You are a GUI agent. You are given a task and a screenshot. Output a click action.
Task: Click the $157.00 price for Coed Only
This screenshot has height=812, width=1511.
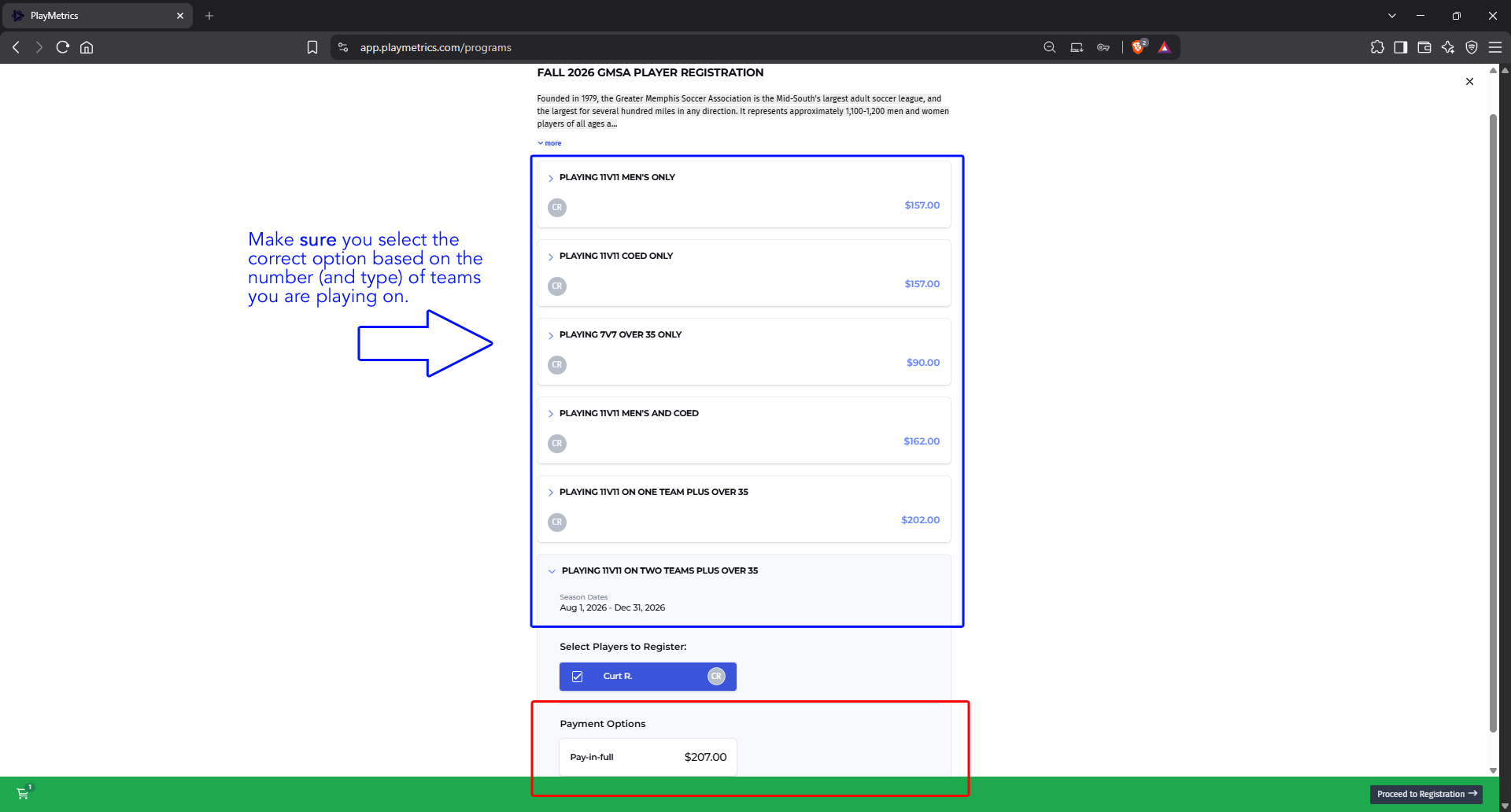922,284
